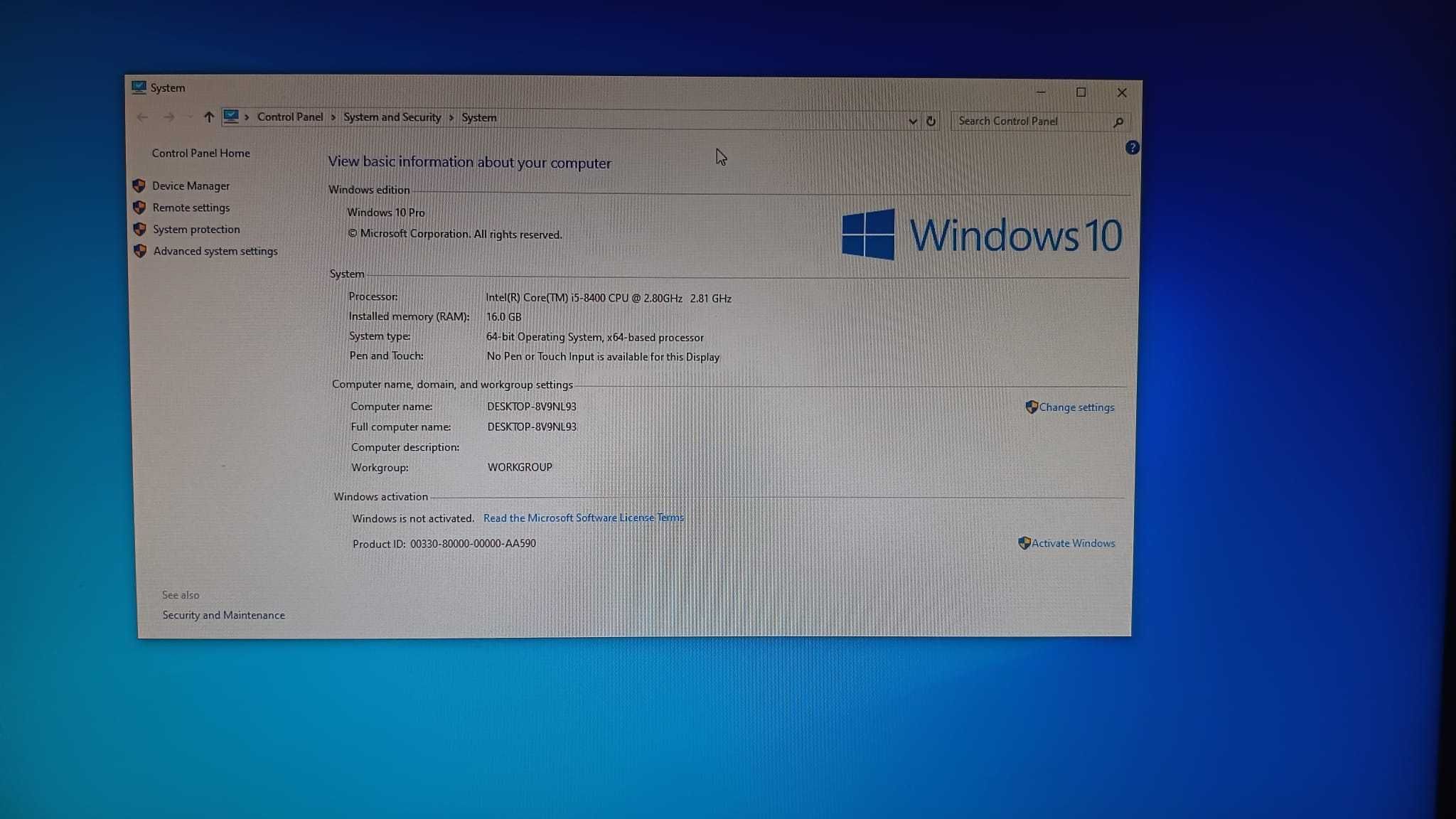Read the Microsoft Software License Terms
The image size is (1456, 819).
[583, 518]
